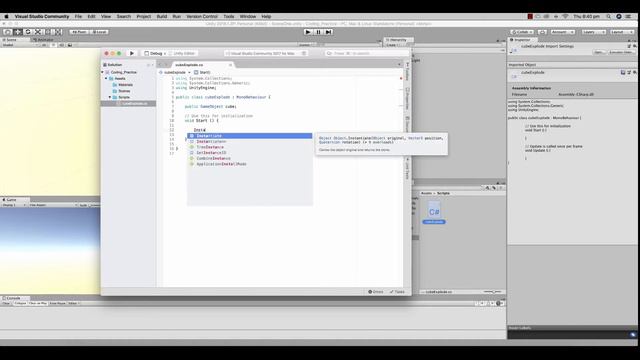640x360 pixels.
Task: Select the Unity Rect transform tool
Action: coord(48,32)
